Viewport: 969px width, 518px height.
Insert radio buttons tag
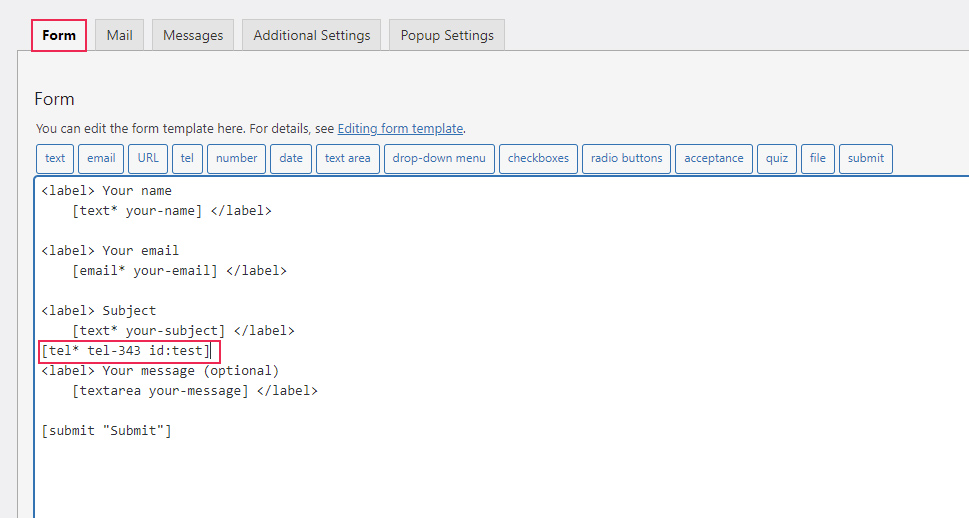tap(626, 158)
